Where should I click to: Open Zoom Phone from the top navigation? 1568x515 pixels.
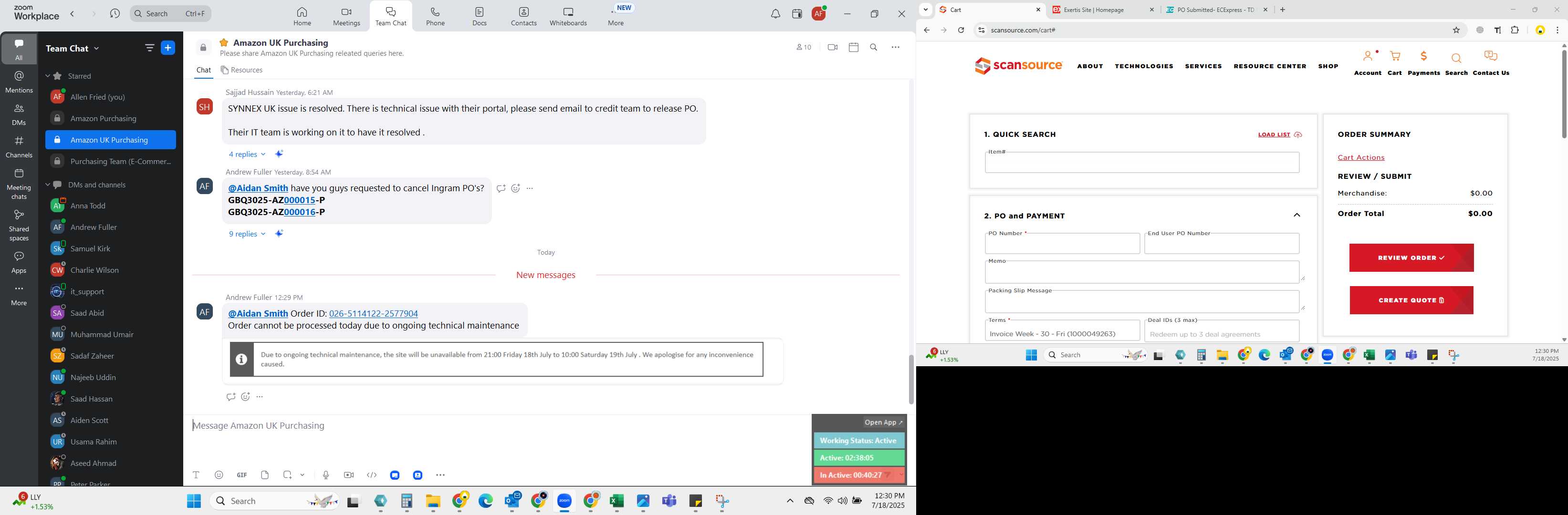point(435,16)
